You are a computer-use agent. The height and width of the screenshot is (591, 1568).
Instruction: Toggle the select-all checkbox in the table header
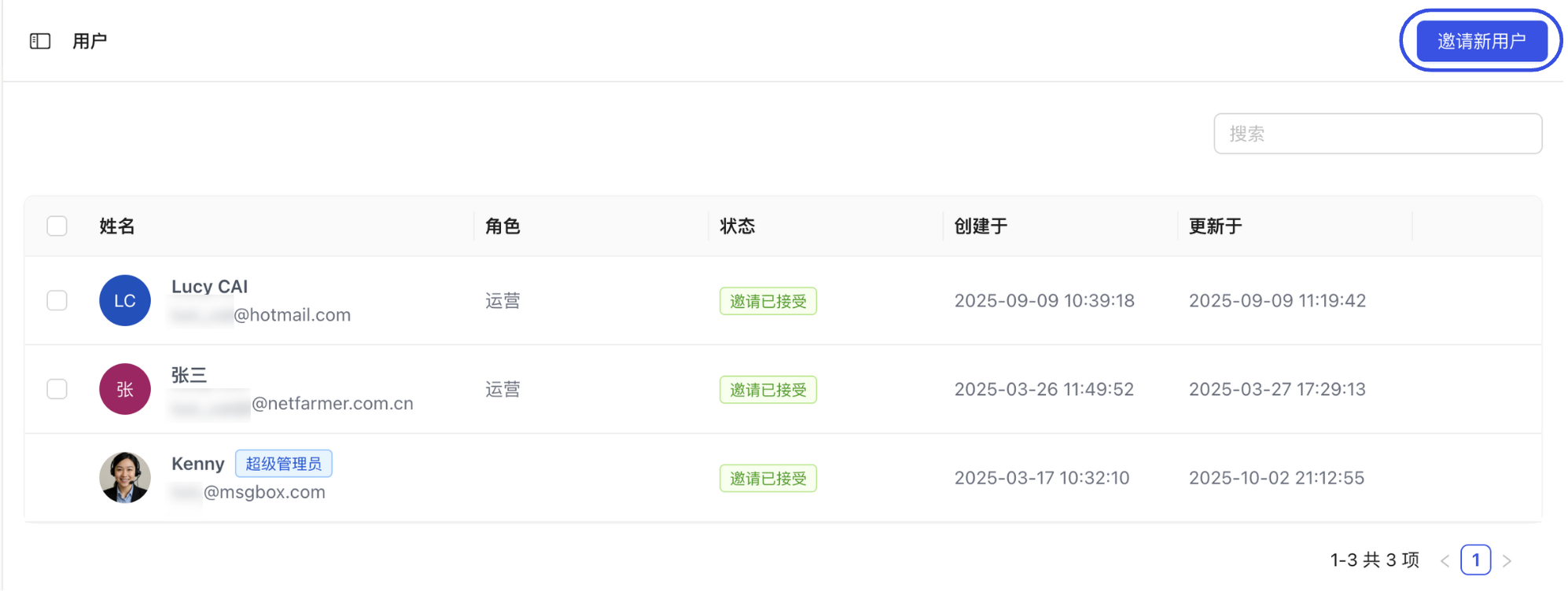57,226
